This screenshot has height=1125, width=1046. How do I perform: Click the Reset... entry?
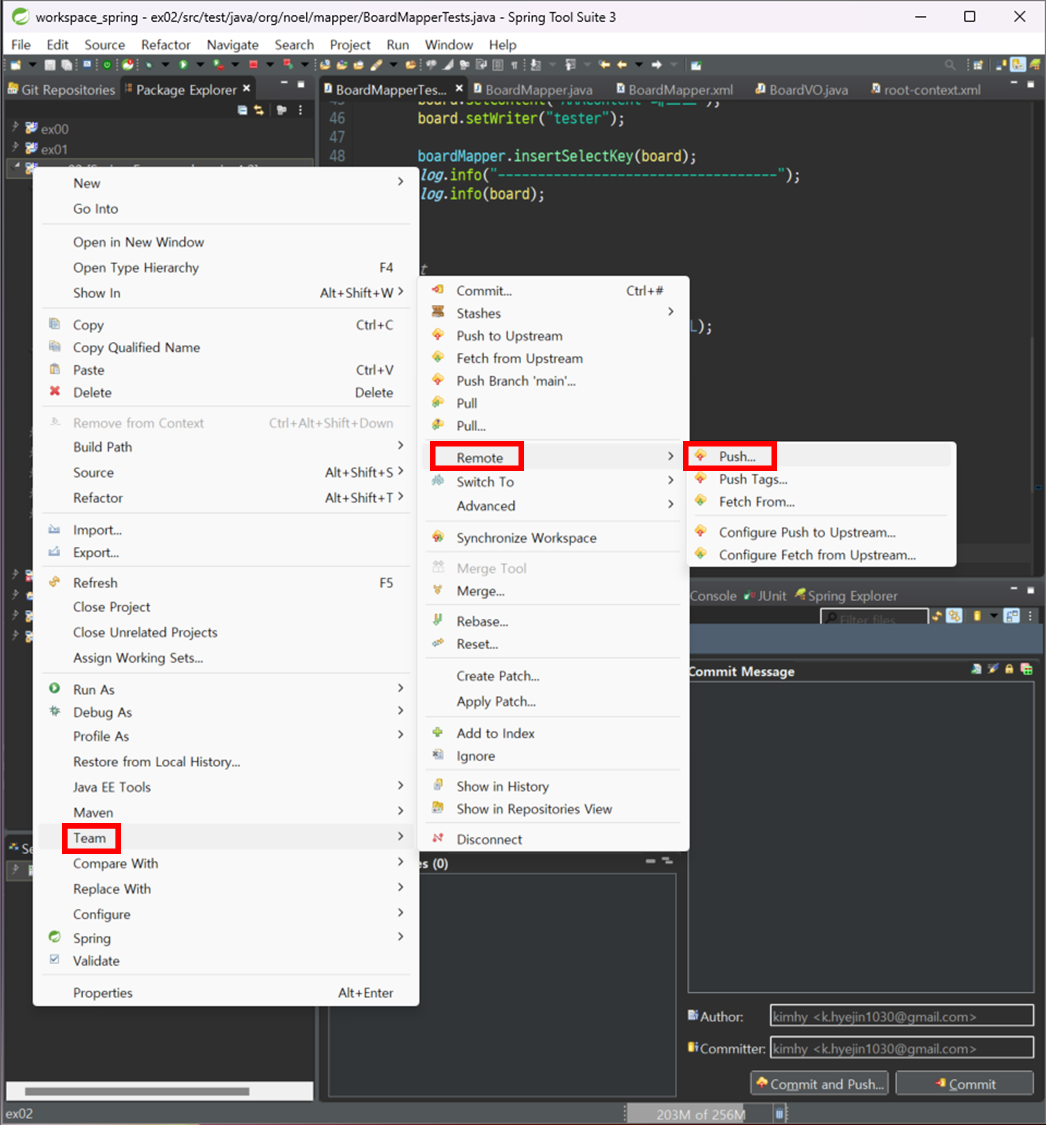pyautogui.click(x=553, y=644)
